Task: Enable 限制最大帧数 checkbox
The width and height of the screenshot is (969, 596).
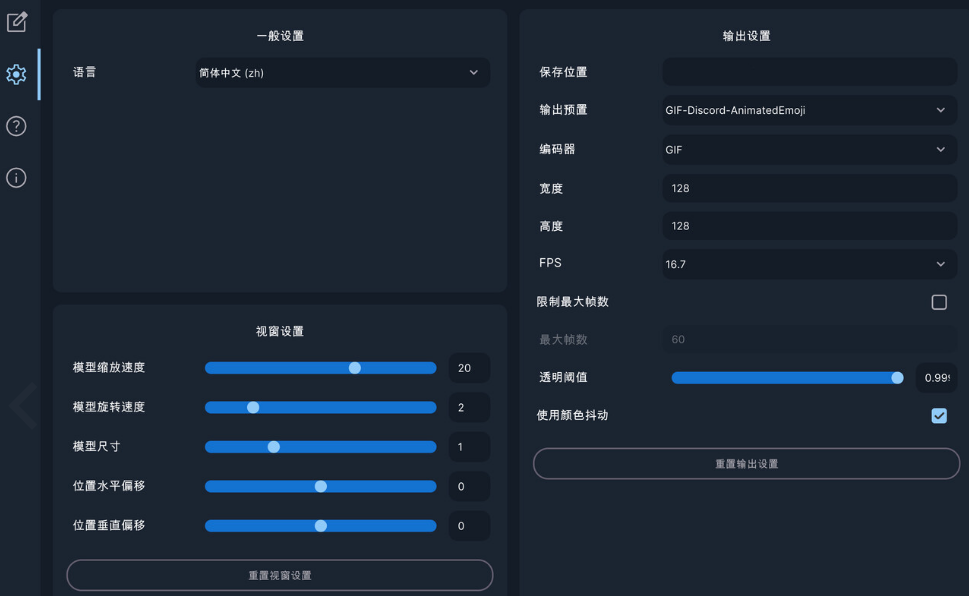Action: click(939, 302)
